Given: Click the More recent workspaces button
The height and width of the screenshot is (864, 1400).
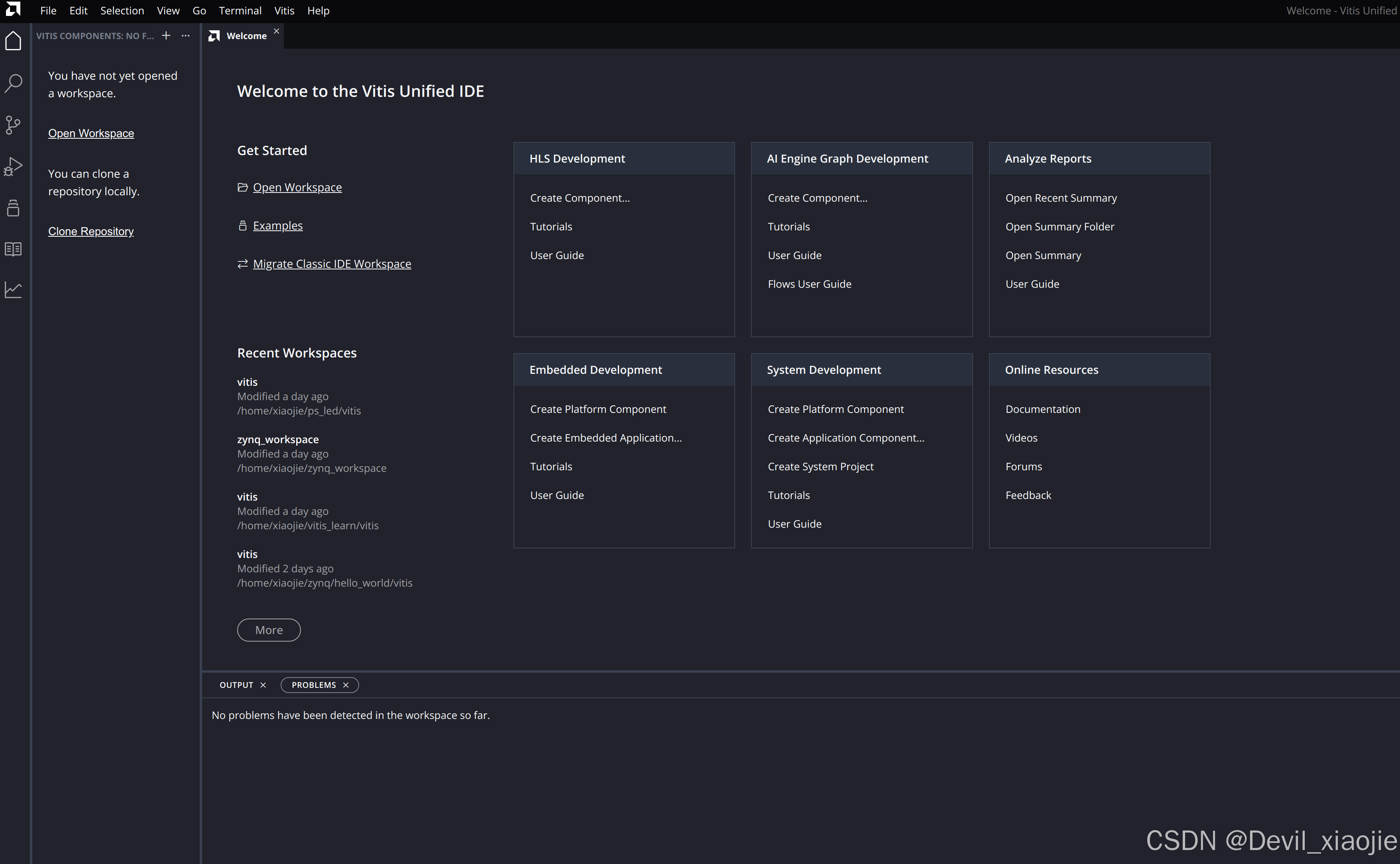Looking at the screenshot, I should pos(269,630).
